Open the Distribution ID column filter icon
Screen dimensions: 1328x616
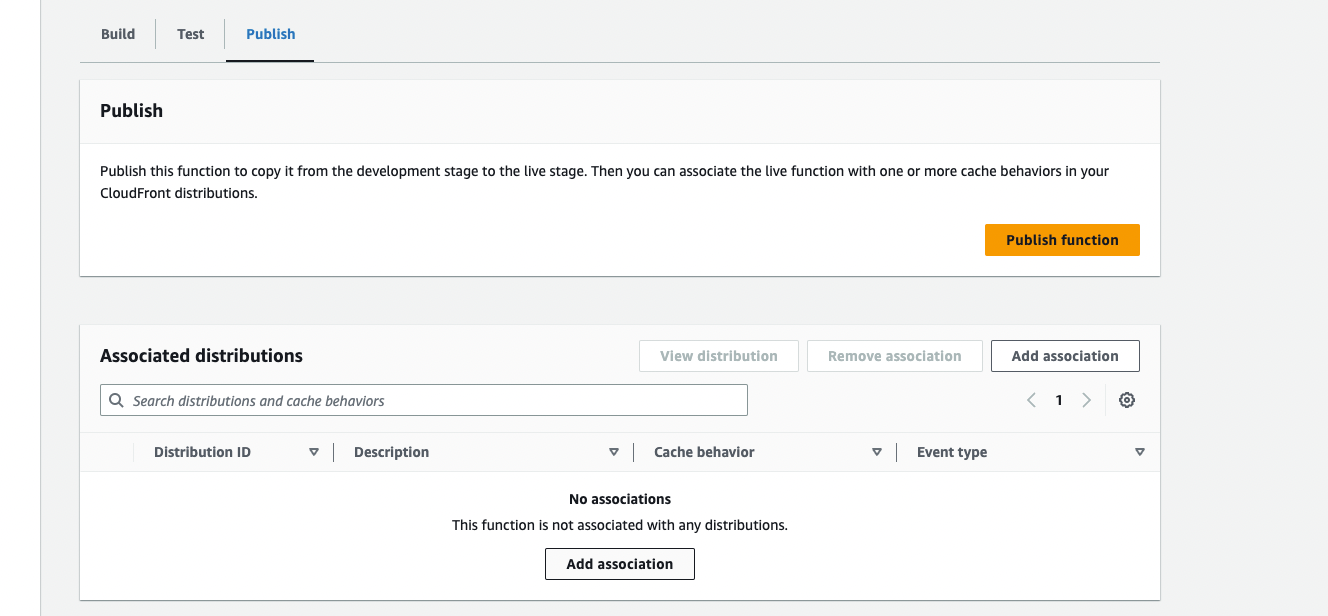click(314, 451)
